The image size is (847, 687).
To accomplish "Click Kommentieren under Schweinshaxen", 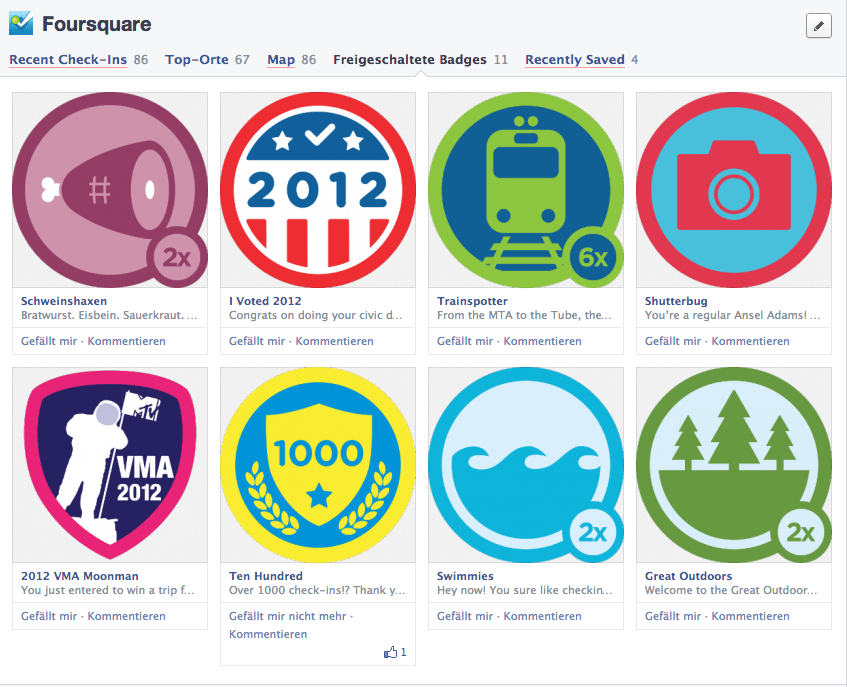I will (x=126, y=341).
